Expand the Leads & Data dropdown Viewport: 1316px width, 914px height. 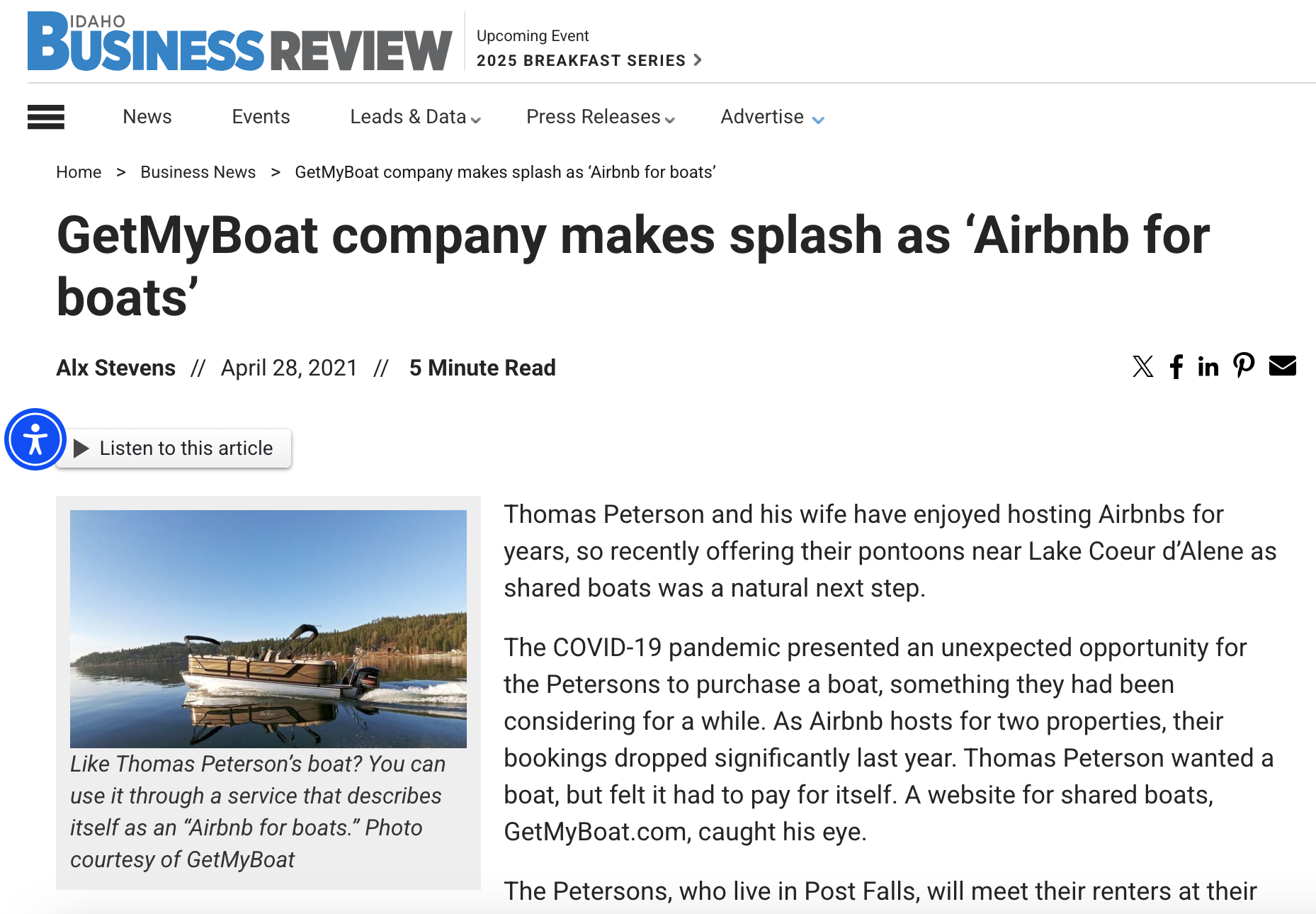415,117
